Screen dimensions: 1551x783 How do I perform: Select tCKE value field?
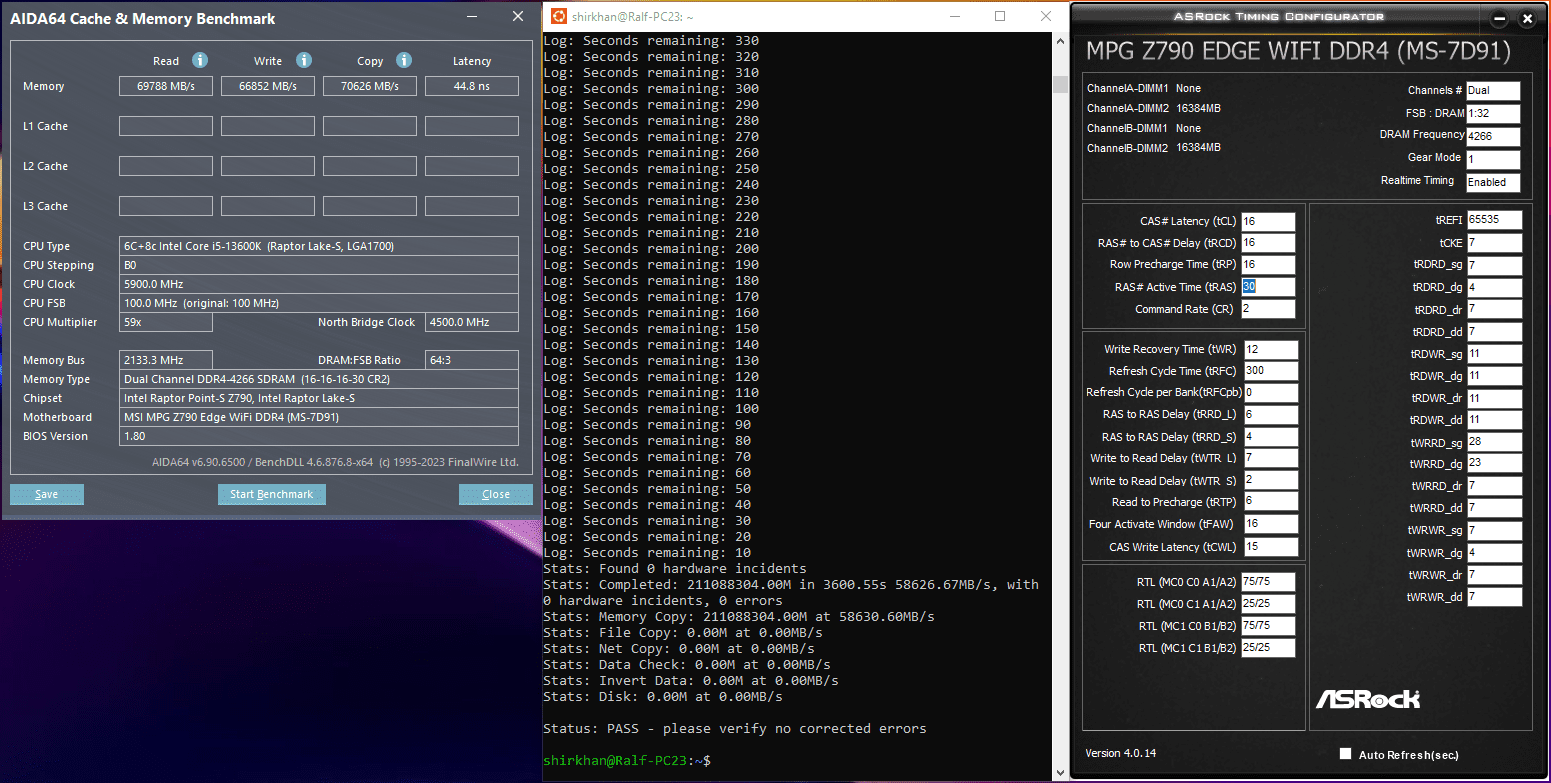[1494, 243]
